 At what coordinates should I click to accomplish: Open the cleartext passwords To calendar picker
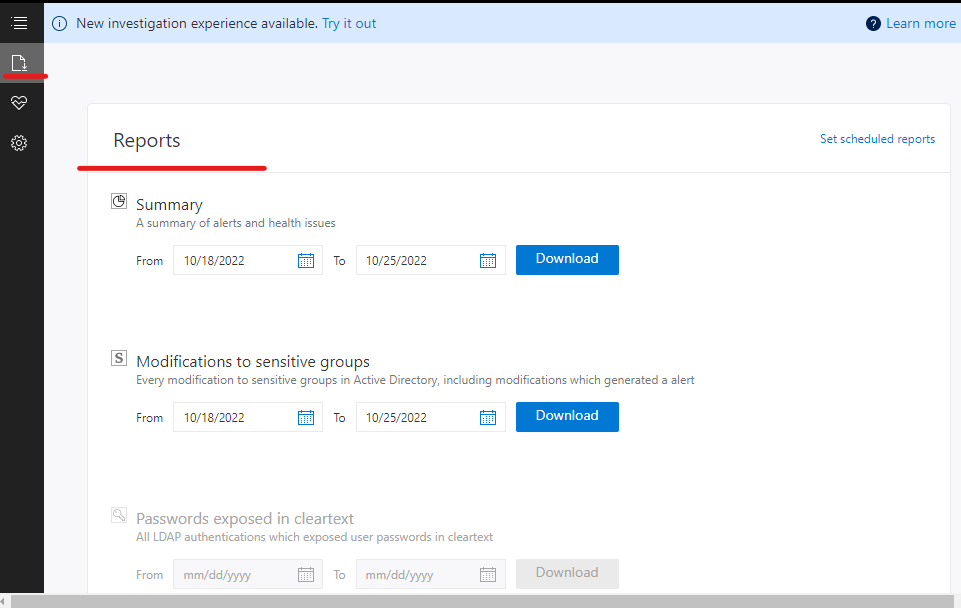click(x=488, y=574)
